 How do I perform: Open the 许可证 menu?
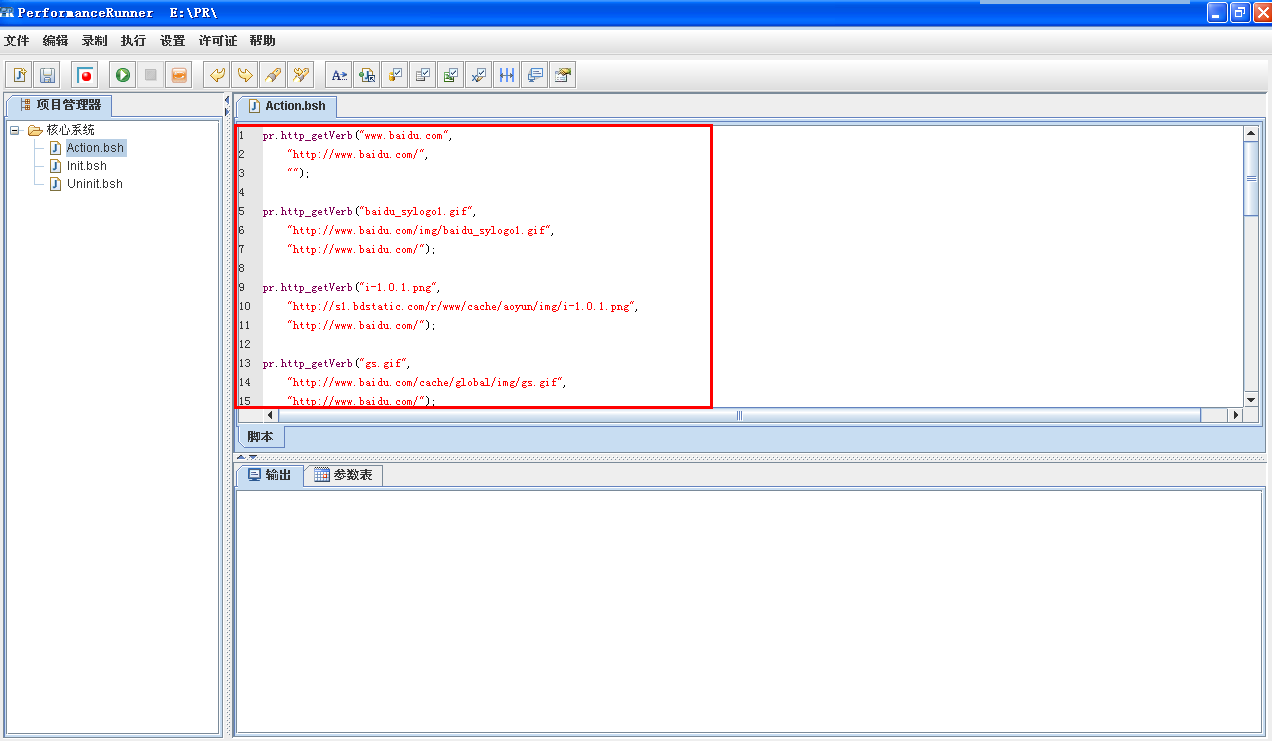(218, 41)
